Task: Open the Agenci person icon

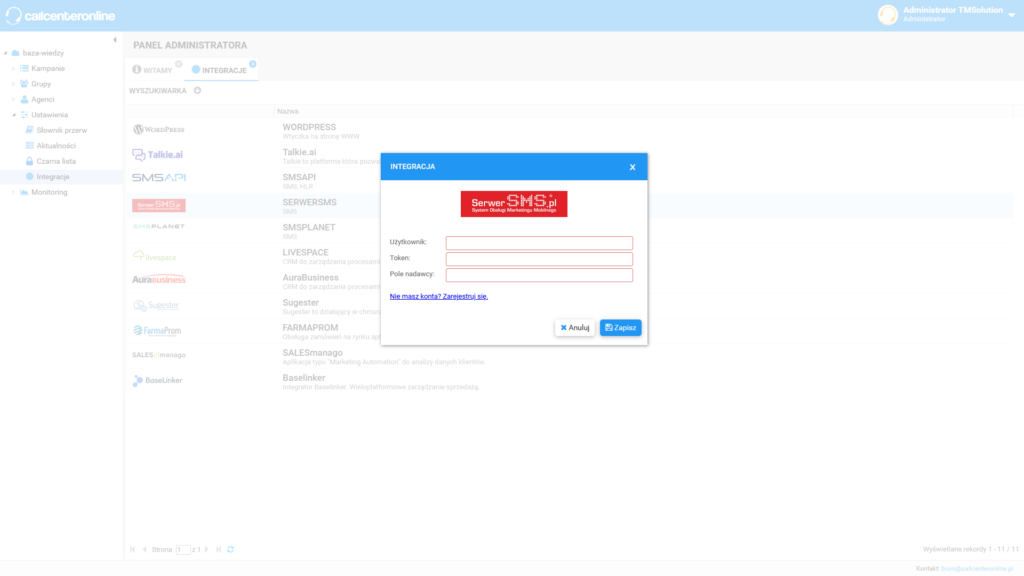Action: [x=24, y=100]
